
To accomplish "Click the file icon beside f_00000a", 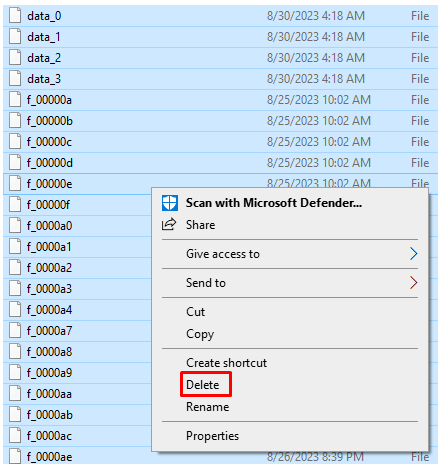I will coord(15,100).
